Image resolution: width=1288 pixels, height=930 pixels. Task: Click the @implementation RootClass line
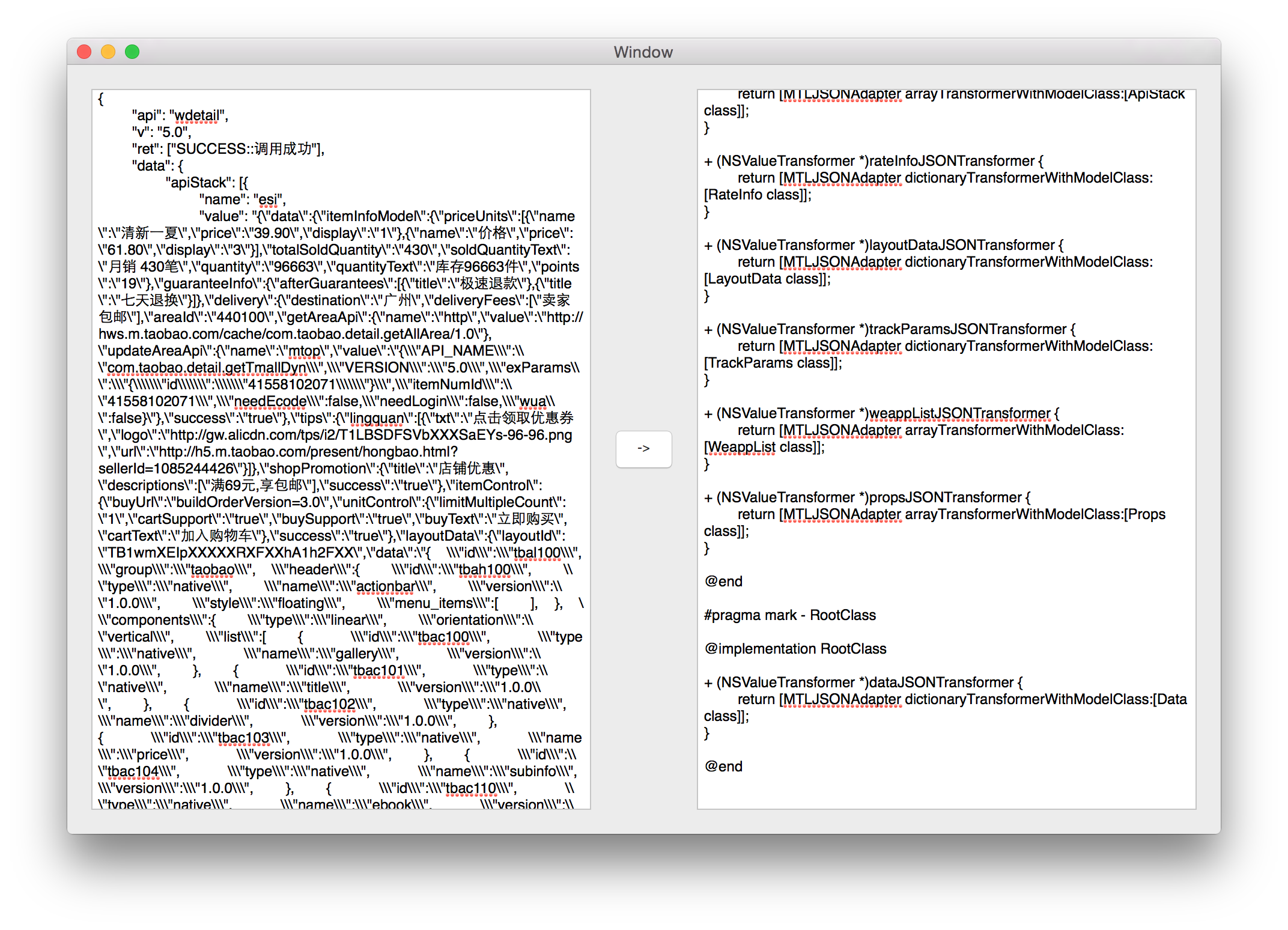click(x=795, y=649)
